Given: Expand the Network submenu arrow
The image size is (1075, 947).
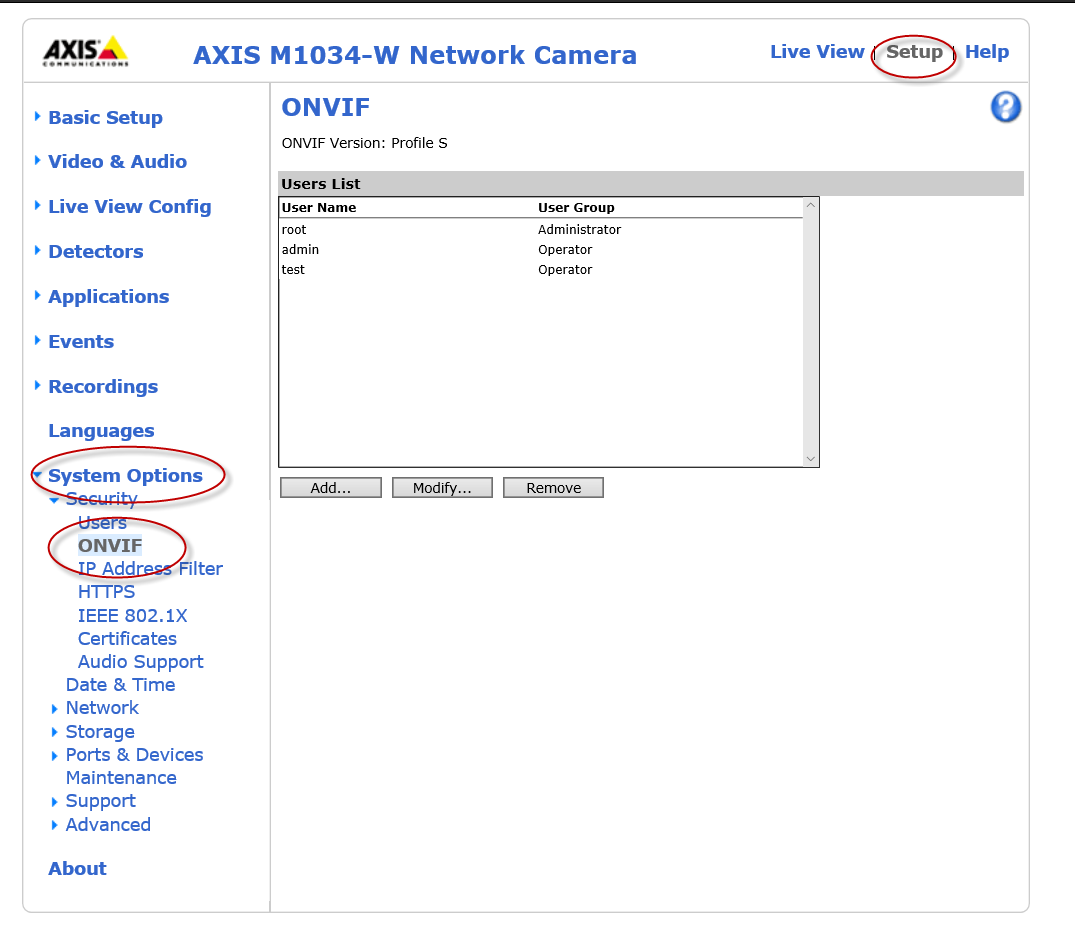Looking at the screenshot, I should (54, 708).
